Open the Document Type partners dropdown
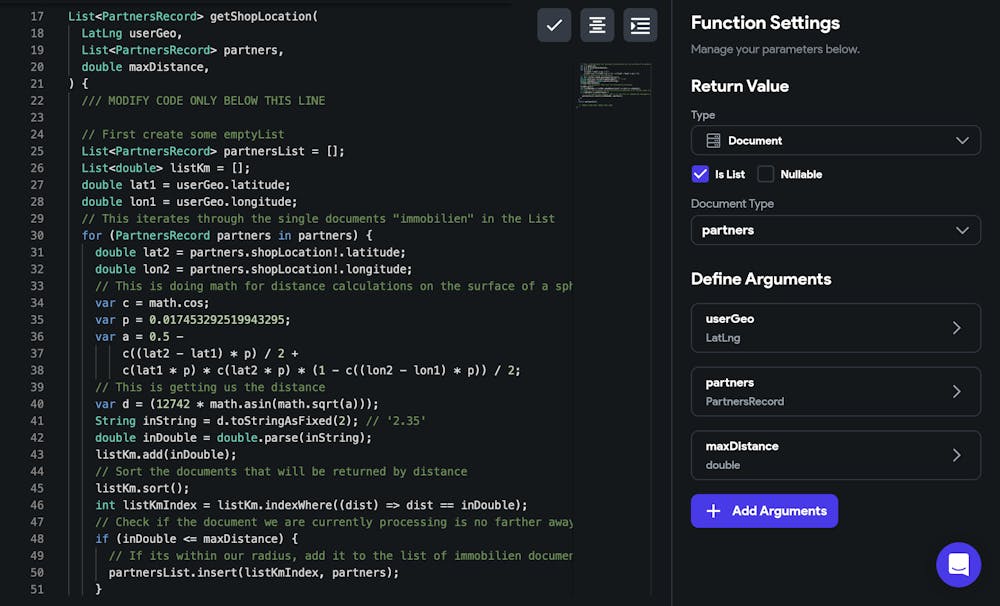This screenshot has height=606, width=1000. coord(835,230)
